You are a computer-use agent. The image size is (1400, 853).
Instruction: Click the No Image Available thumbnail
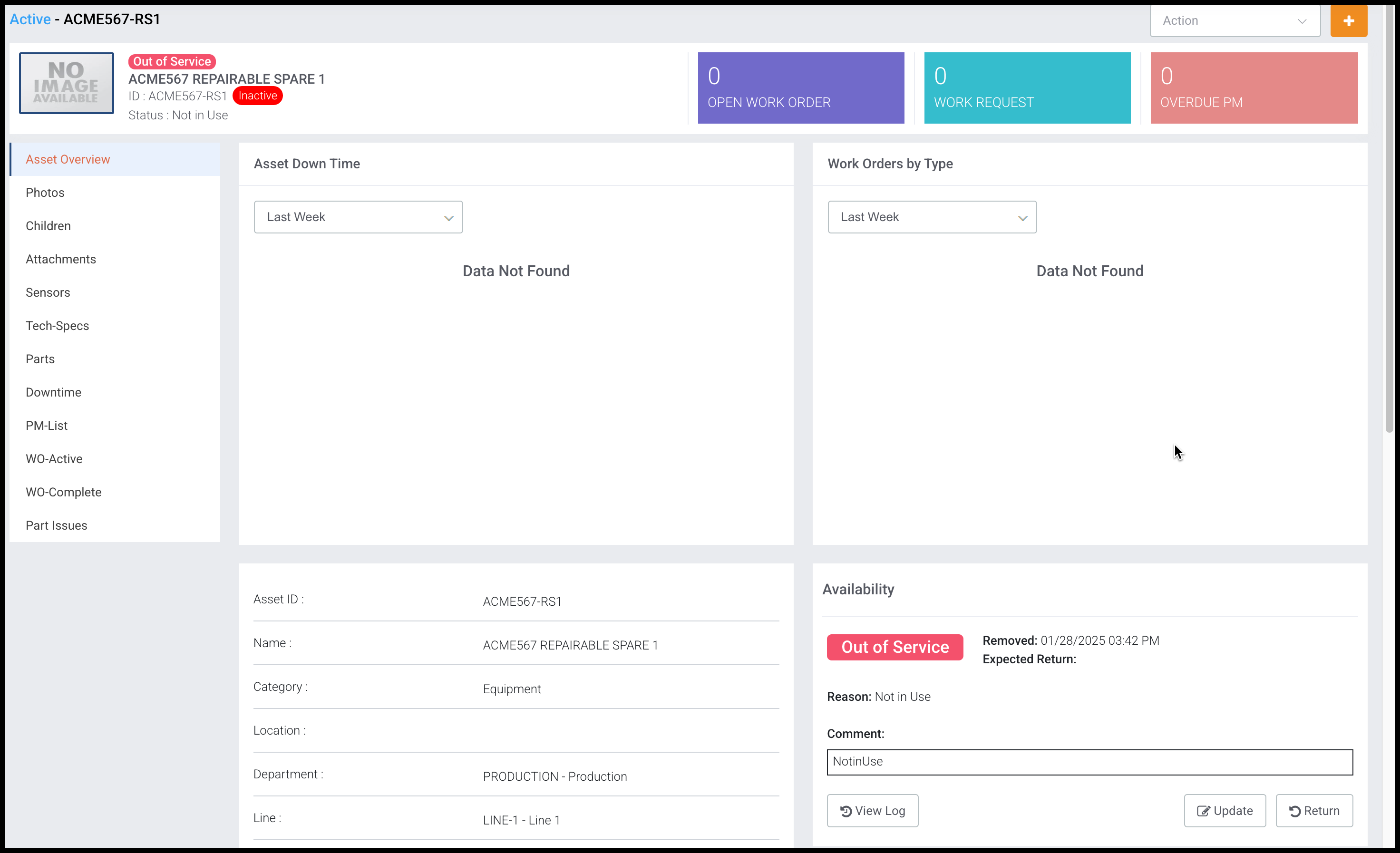(67, 83)
